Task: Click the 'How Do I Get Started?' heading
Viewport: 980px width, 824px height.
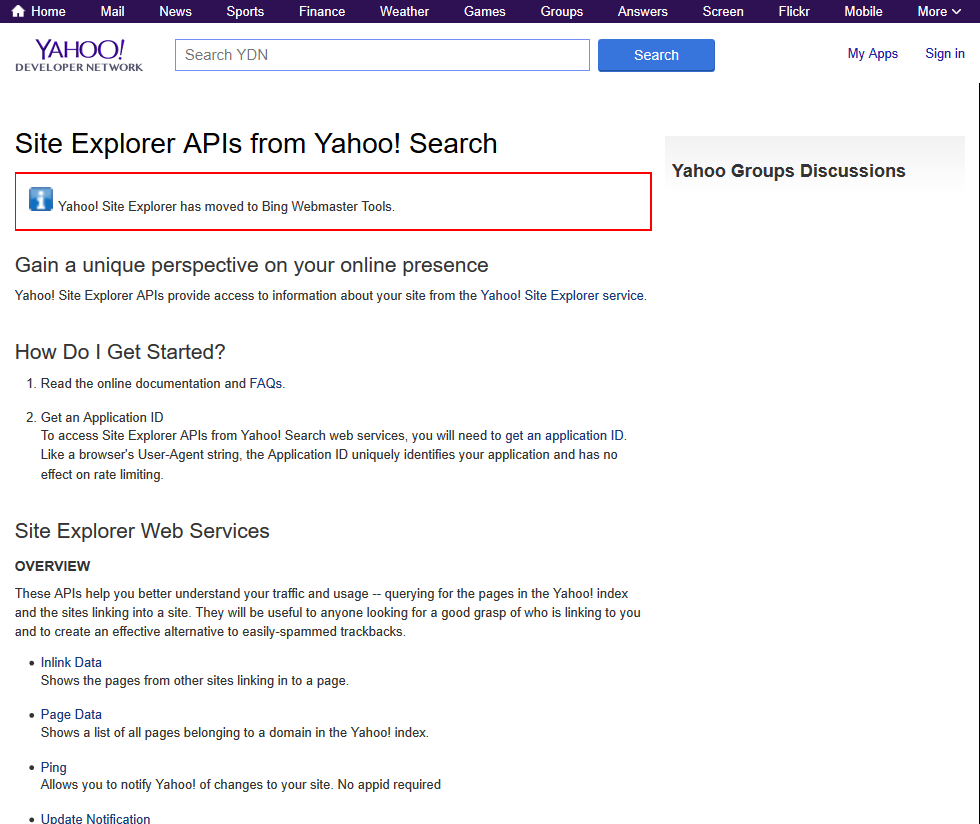Action: pyautogui.click(x=120, y=352)
